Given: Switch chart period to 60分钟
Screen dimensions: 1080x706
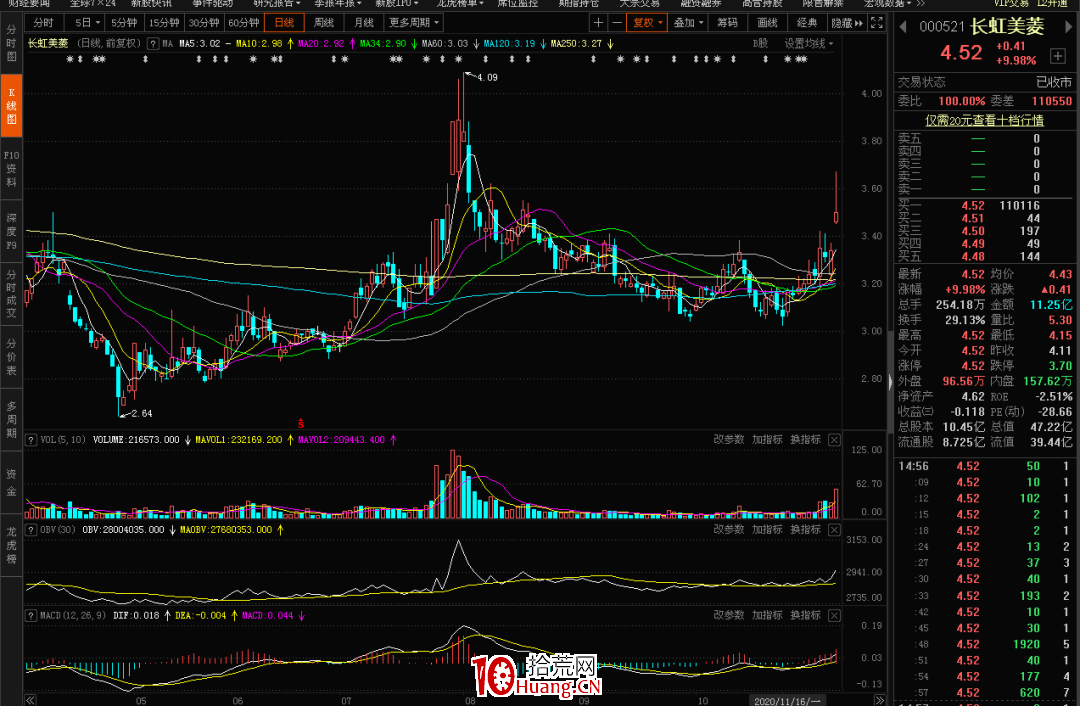Looking at the screenshot, I should tap(243, 23).
